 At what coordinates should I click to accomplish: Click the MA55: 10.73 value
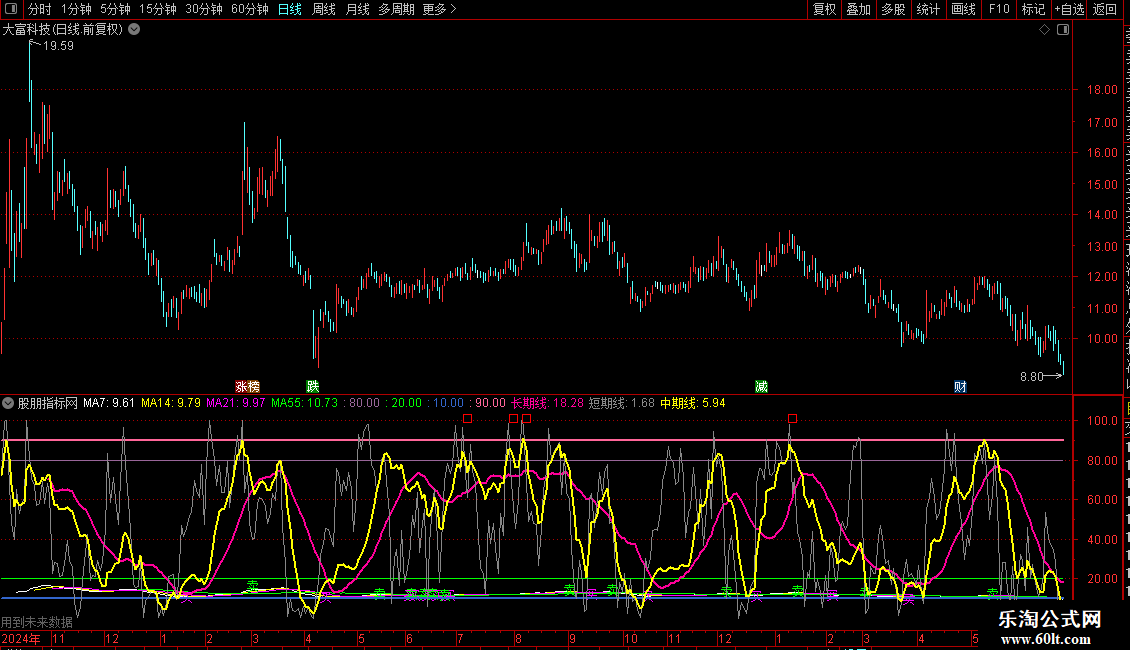[304, 404]
